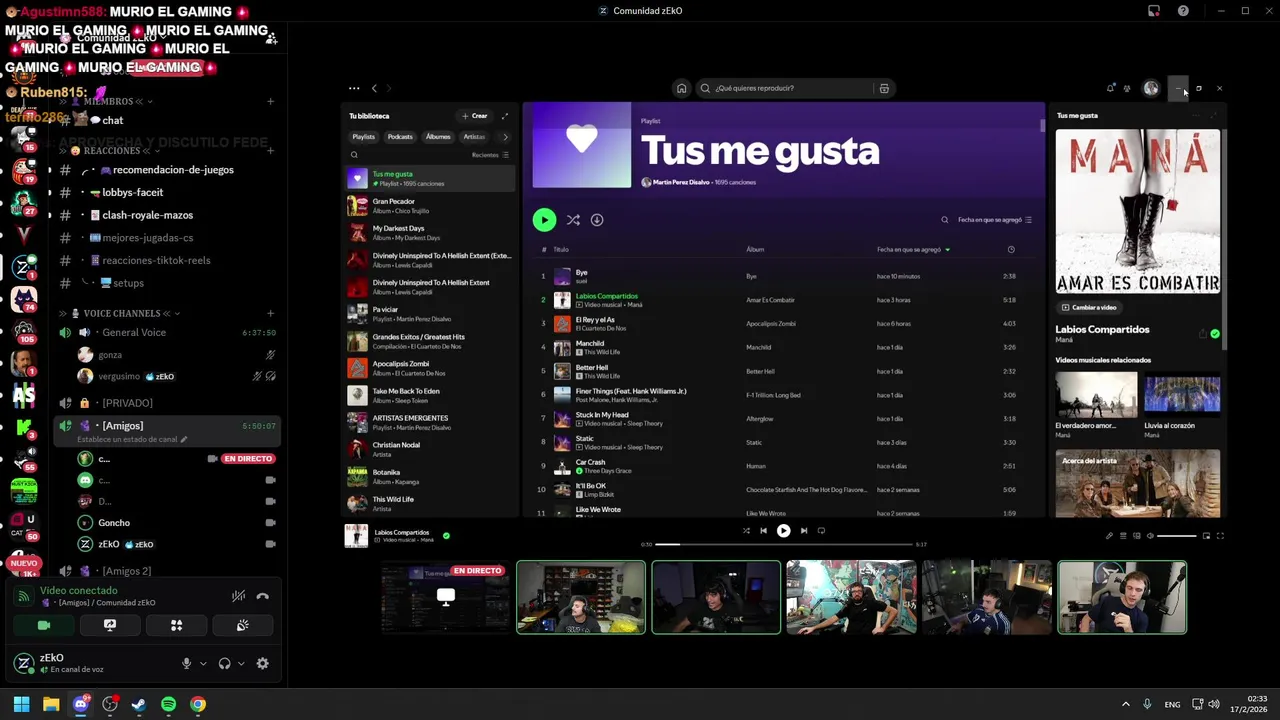Screen dimensions: 1280x720
Task: Search within Tu biblioteca magnifier
Action: pyautogui.click(x=354, y=155)
